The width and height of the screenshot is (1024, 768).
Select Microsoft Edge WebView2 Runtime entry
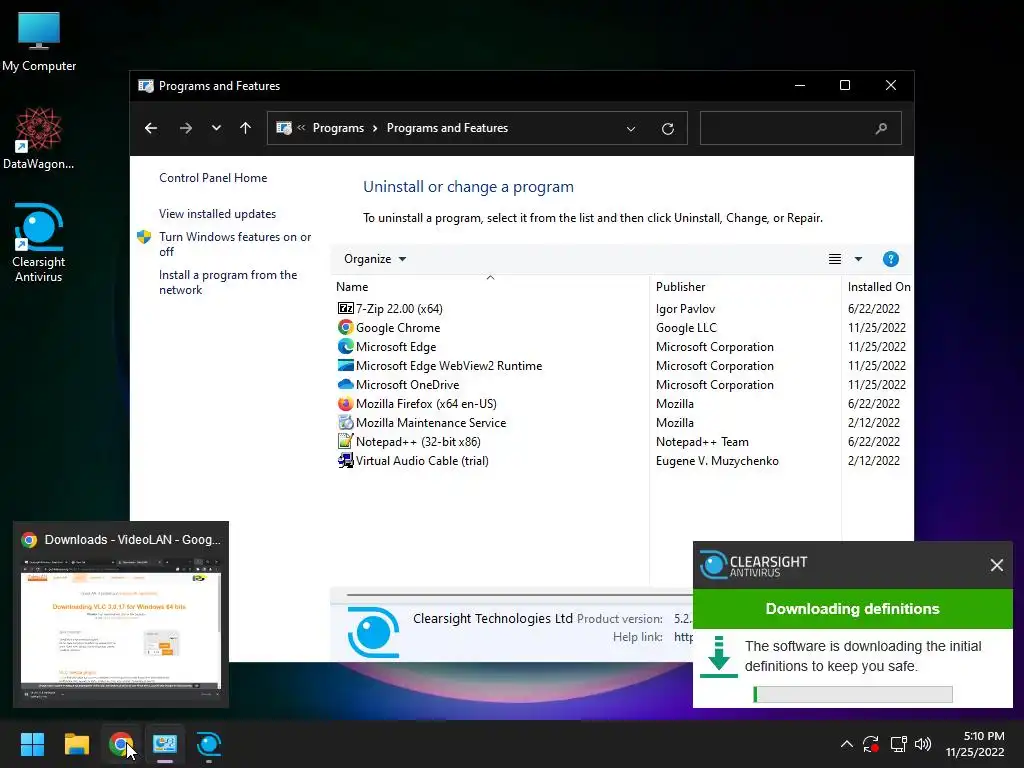[449, 365]
